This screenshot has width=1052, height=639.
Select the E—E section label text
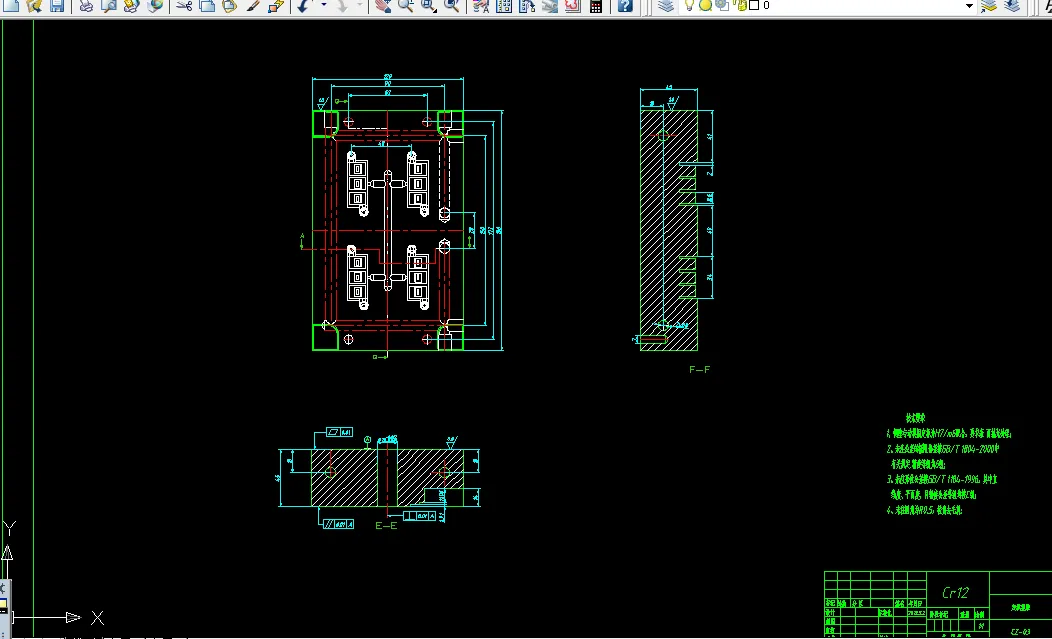[x=386, y=526]
